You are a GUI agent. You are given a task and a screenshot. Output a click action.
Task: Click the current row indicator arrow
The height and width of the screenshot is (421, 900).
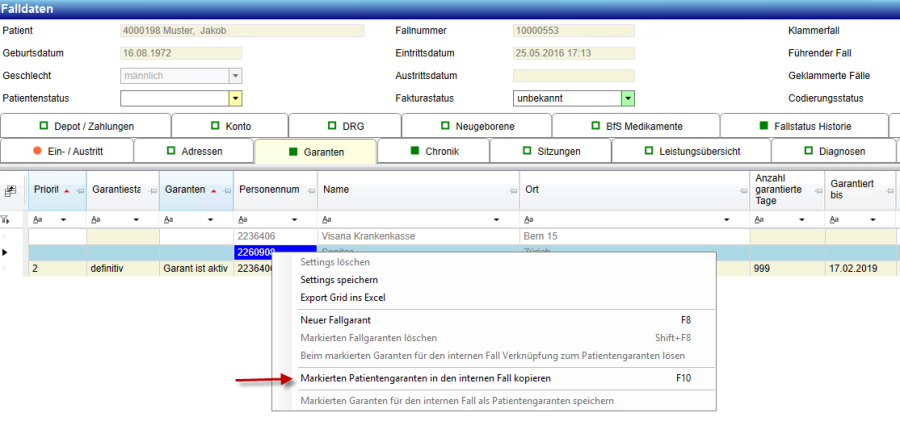click(x=7, y=252)
